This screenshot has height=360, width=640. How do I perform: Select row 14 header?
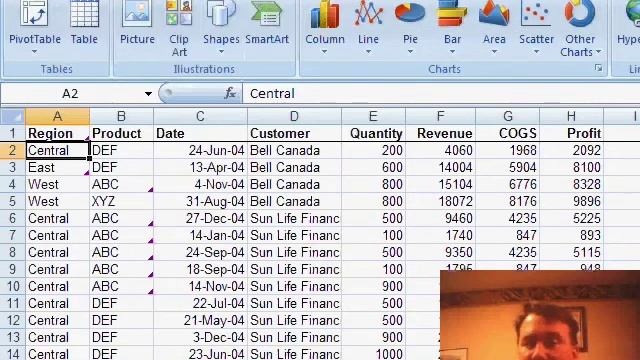pos(13,353)
